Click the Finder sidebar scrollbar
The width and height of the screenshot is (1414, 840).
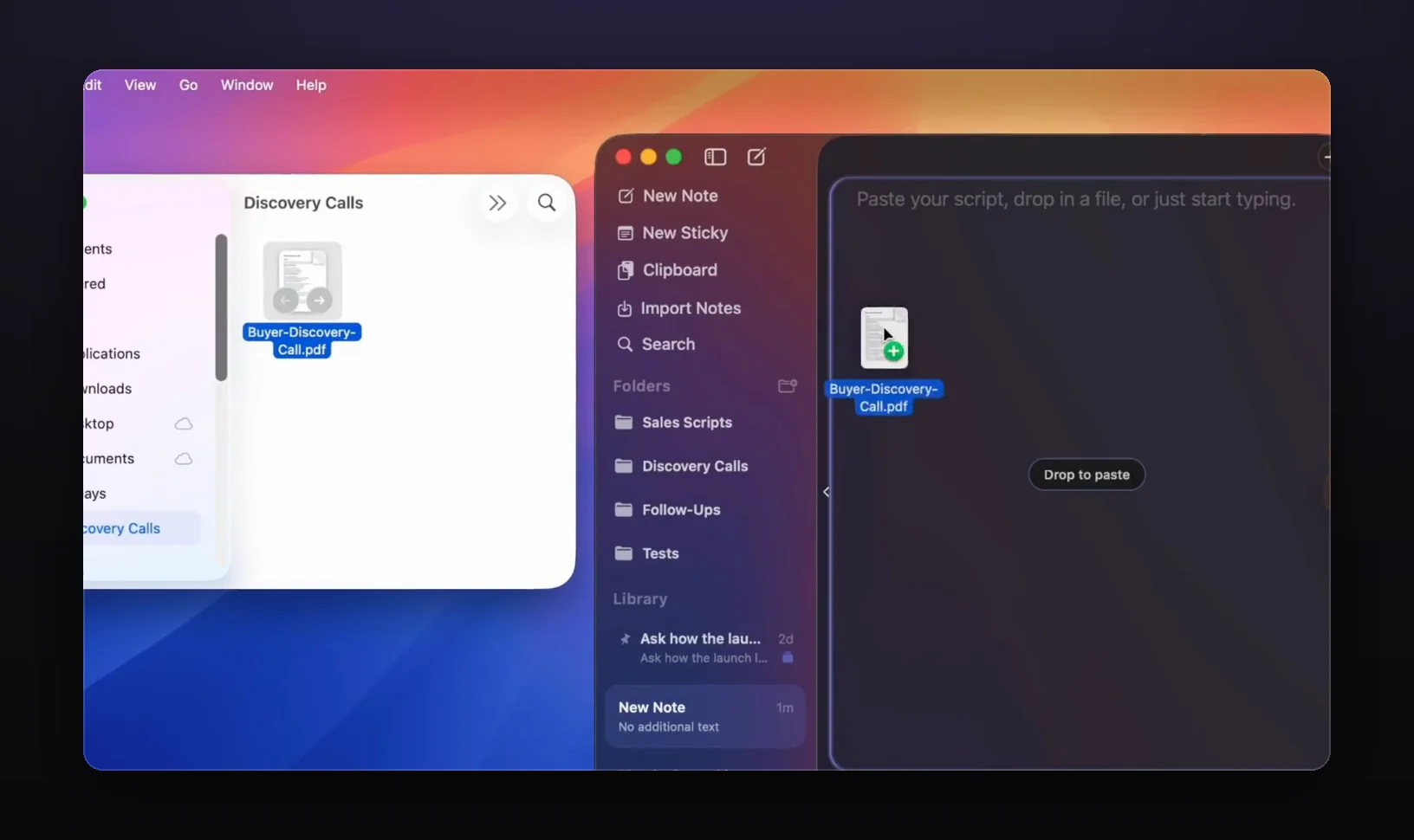pos(221,307)
